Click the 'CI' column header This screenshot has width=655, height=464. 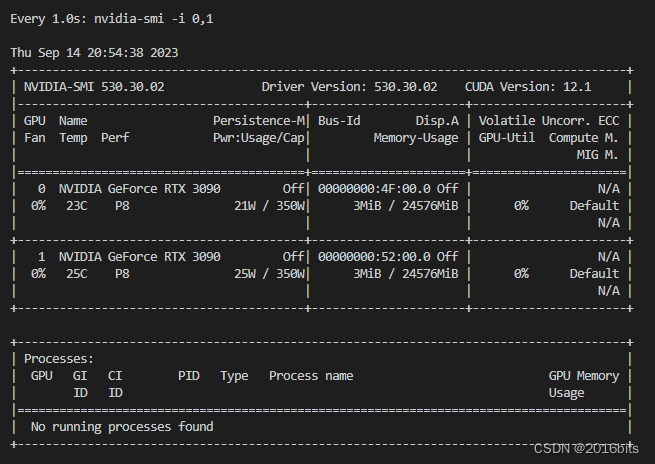[115, 376]
